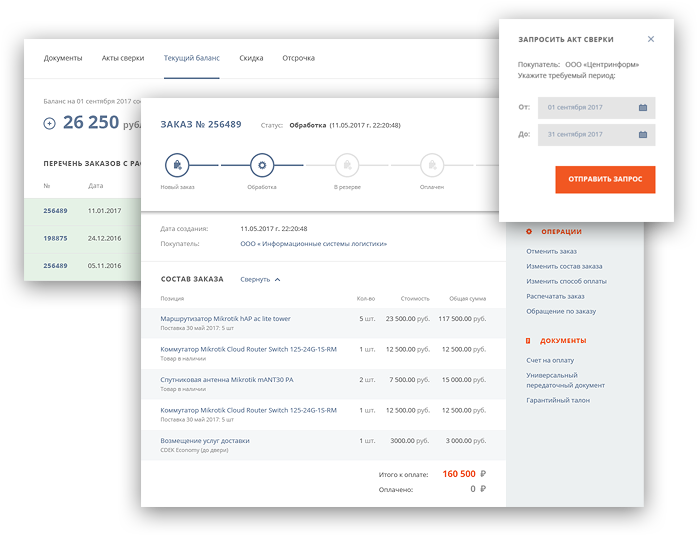
Task: Click the Новый заказ step icon
Action: point(177,165)
